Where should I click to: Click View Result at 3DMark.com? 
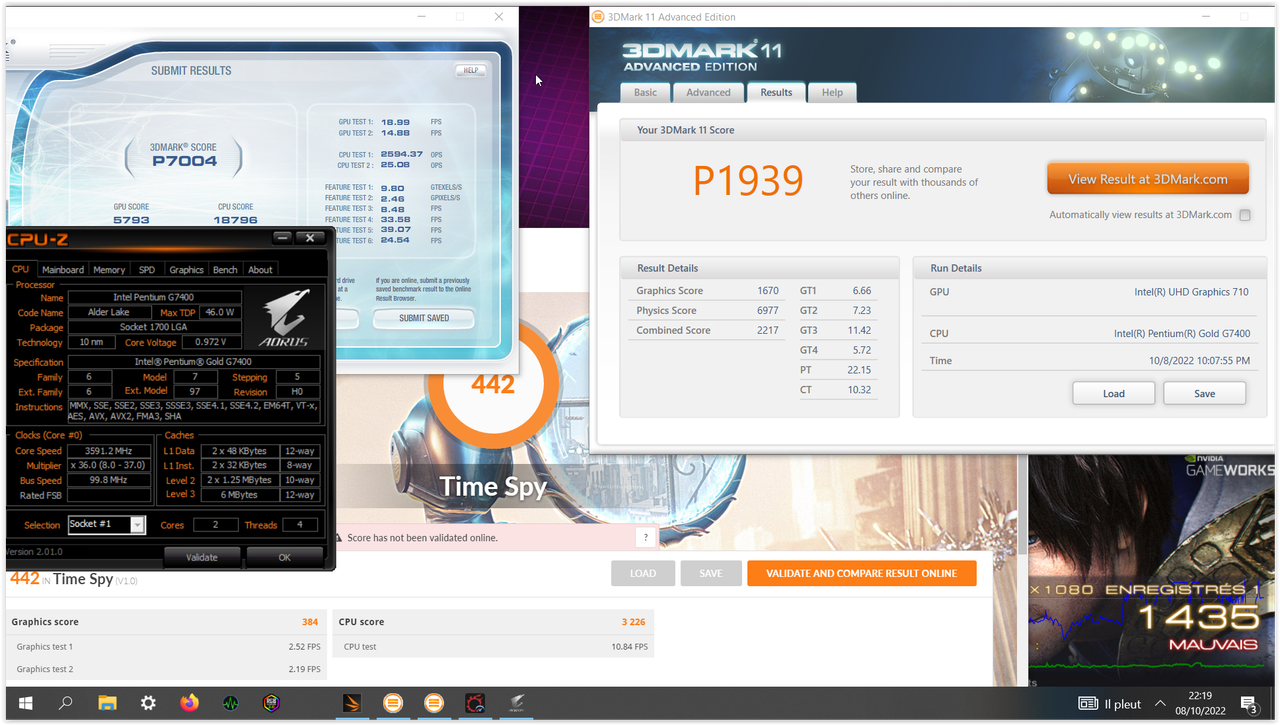pos(1148,179)
